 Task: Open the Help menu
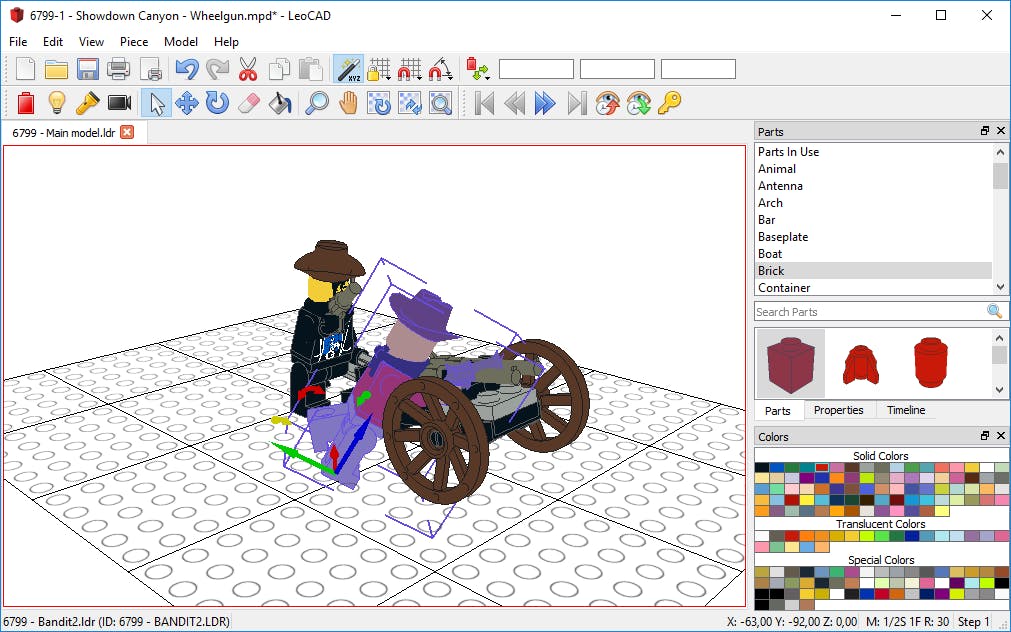pyautogui.click(x=226, y=42)
